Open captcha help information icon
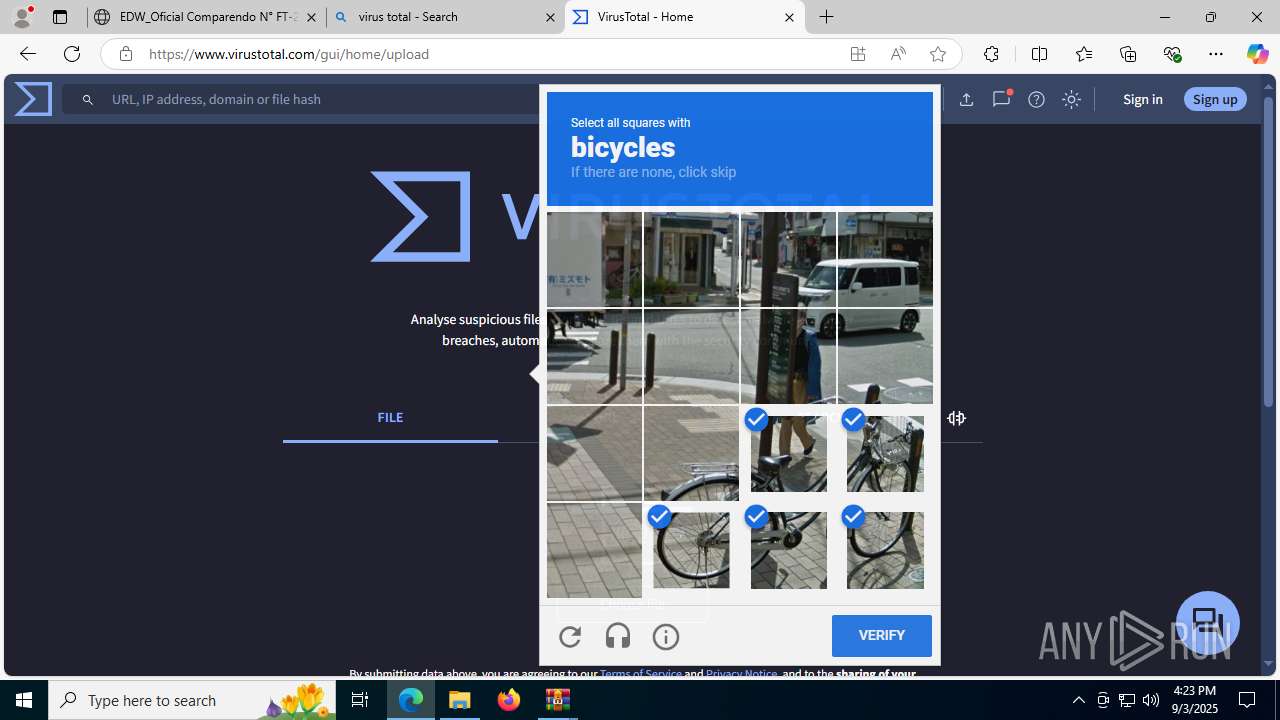1280x720 pixels. coord(666,636)
